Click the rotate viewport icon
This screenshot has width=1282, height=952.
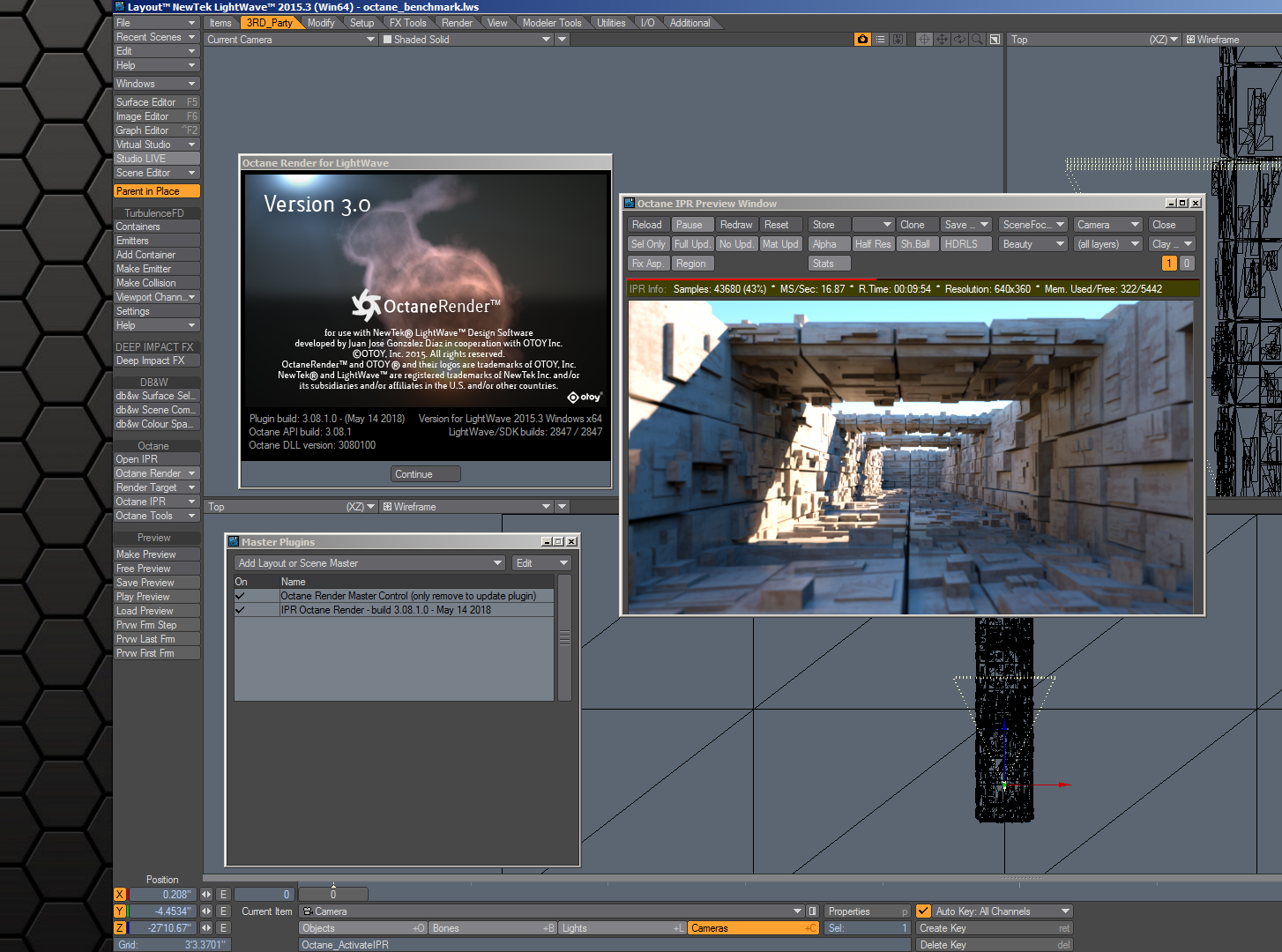point(959,40)
